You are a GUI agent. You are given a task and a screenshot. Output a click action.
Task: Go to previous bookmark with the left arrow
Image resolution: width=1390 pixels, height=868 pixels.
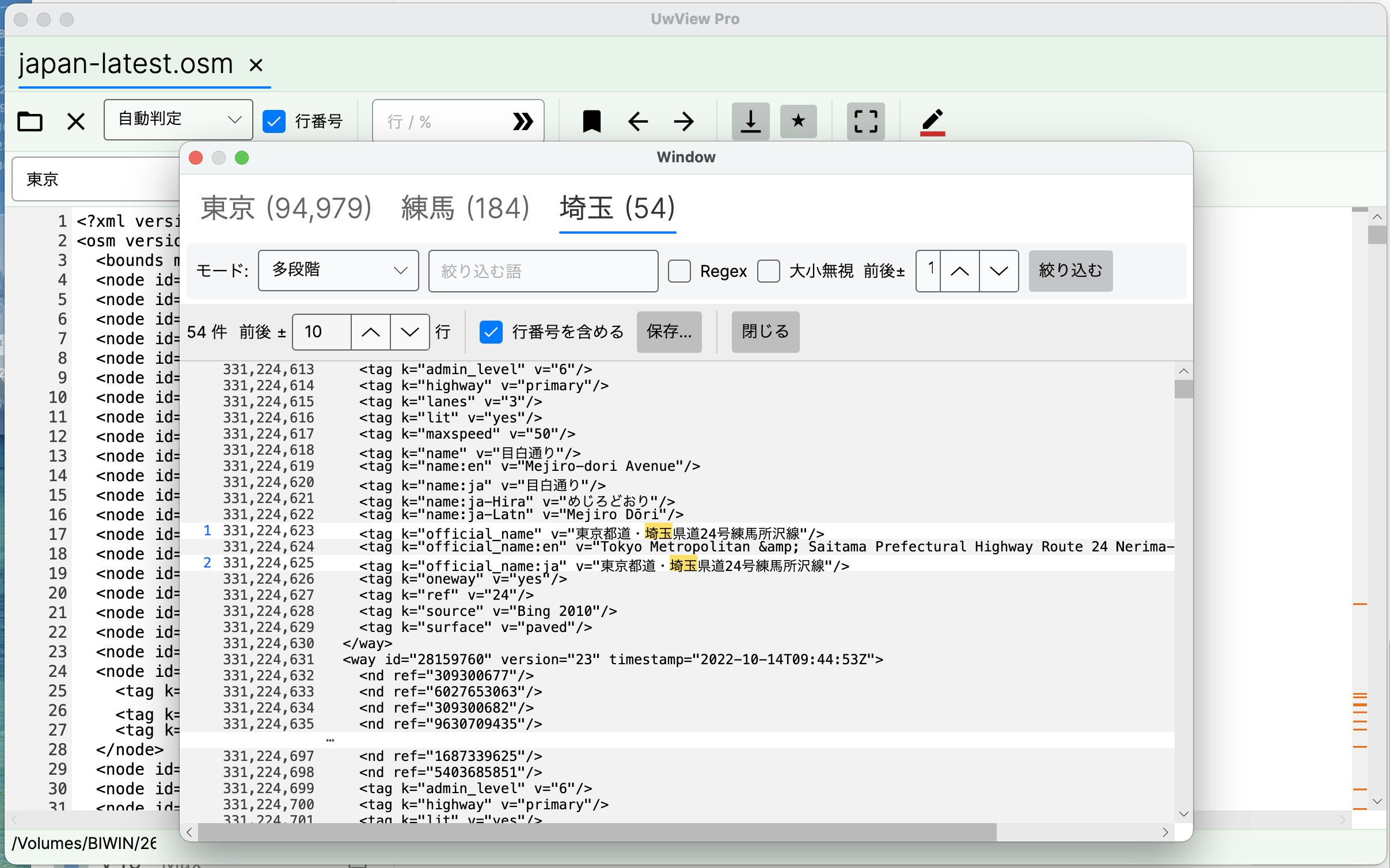coord(637,121)
